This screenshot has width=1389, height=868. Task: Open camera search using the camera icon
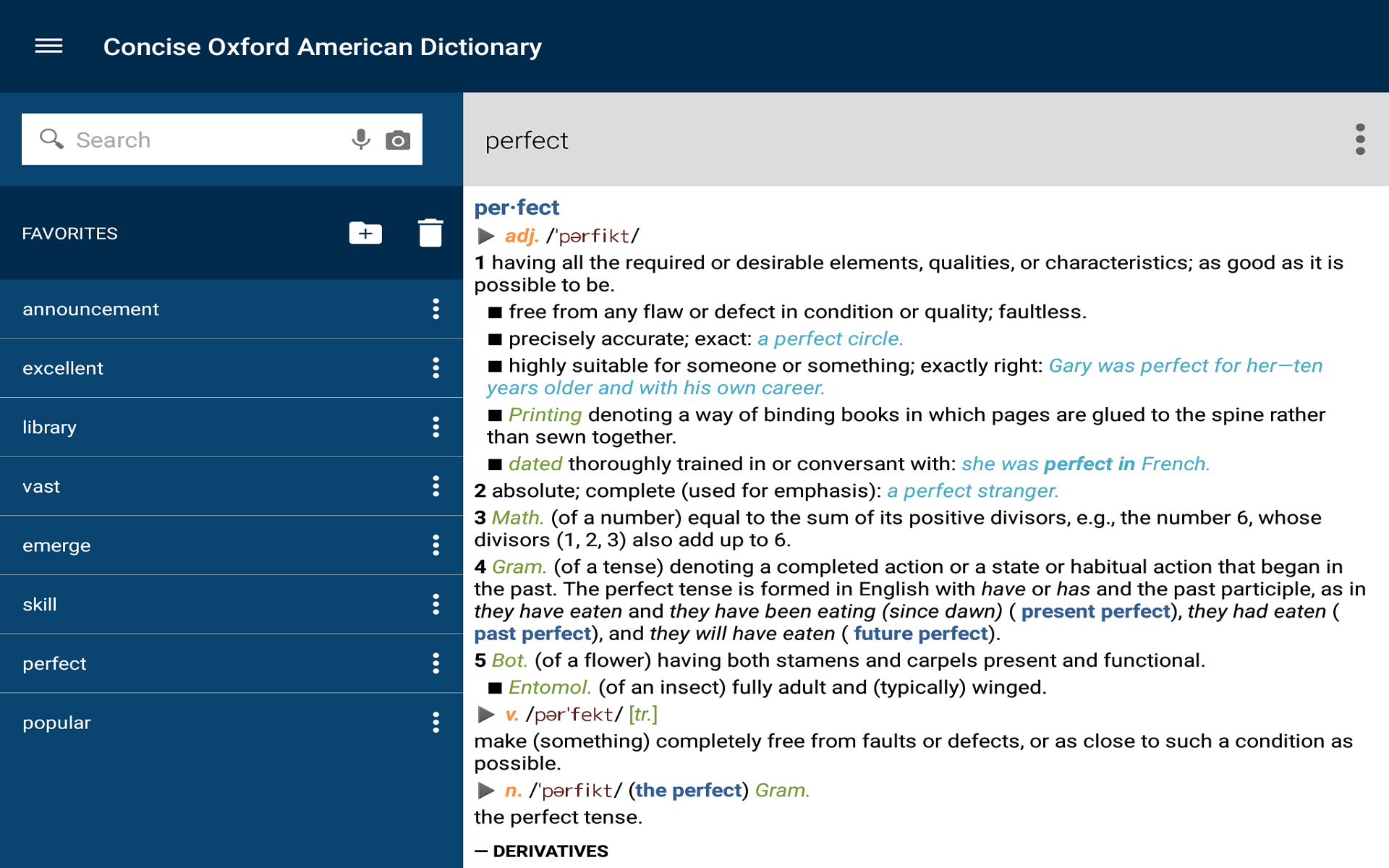point(399,139)
